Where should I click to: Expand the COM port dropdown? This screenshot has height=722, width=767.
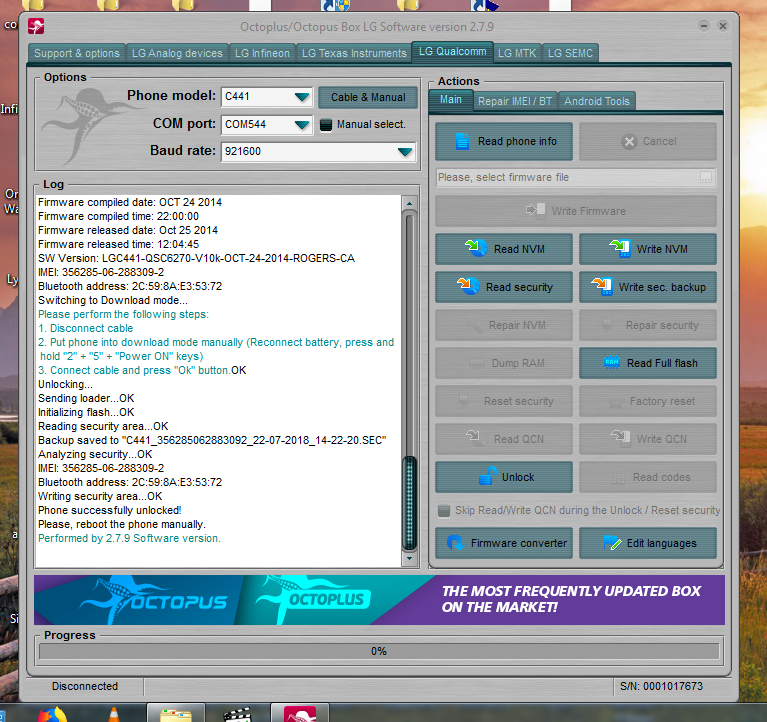[302, 125]
